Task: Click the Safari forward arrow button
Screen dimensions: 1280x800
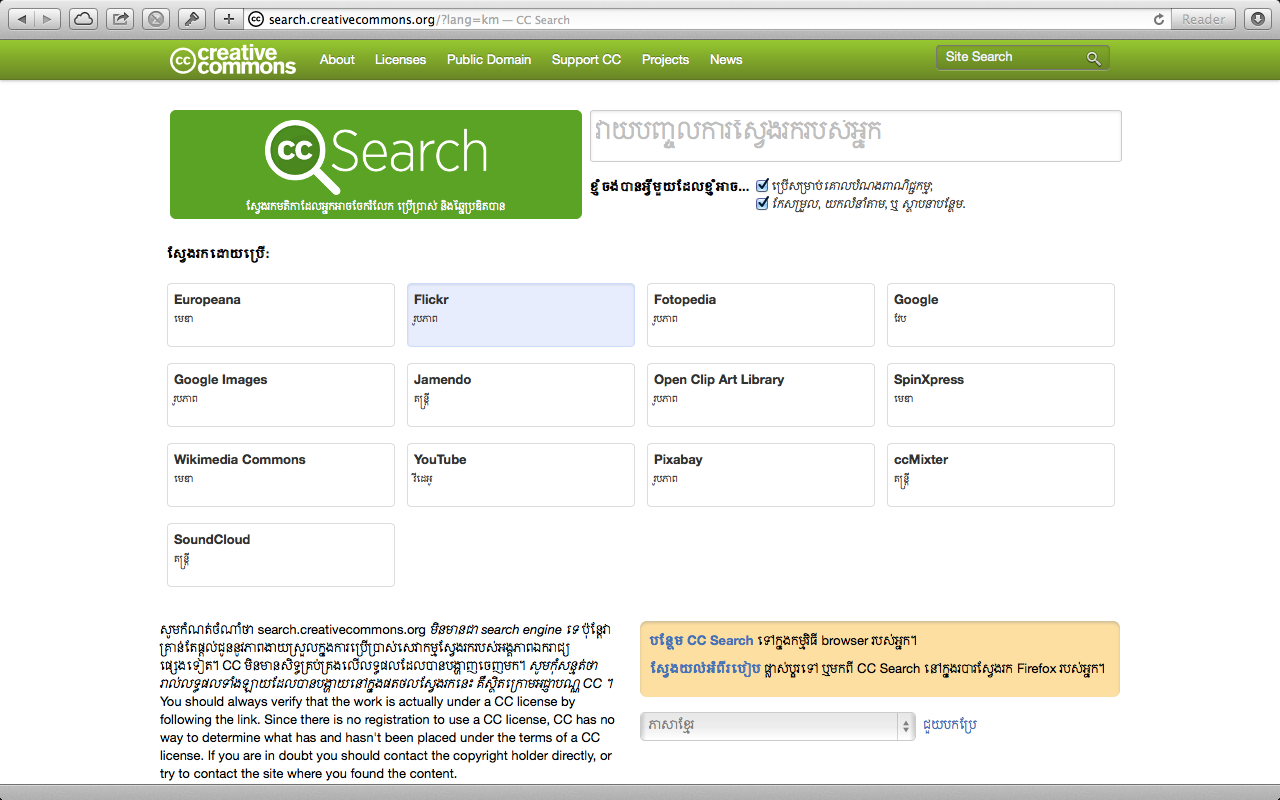Action: pos(48,19)
